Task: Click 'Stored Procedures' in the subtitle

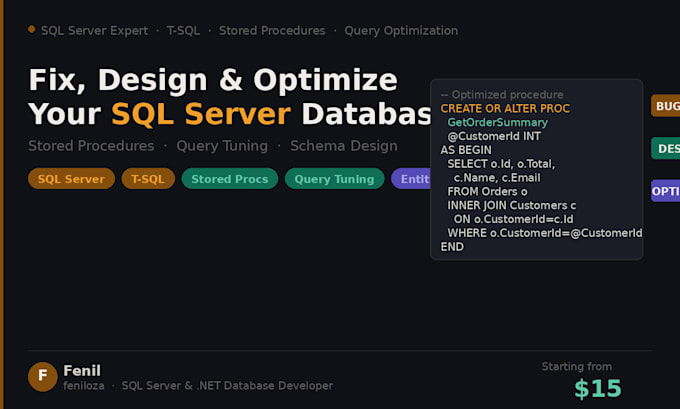Action: click(x=91, y=146)
